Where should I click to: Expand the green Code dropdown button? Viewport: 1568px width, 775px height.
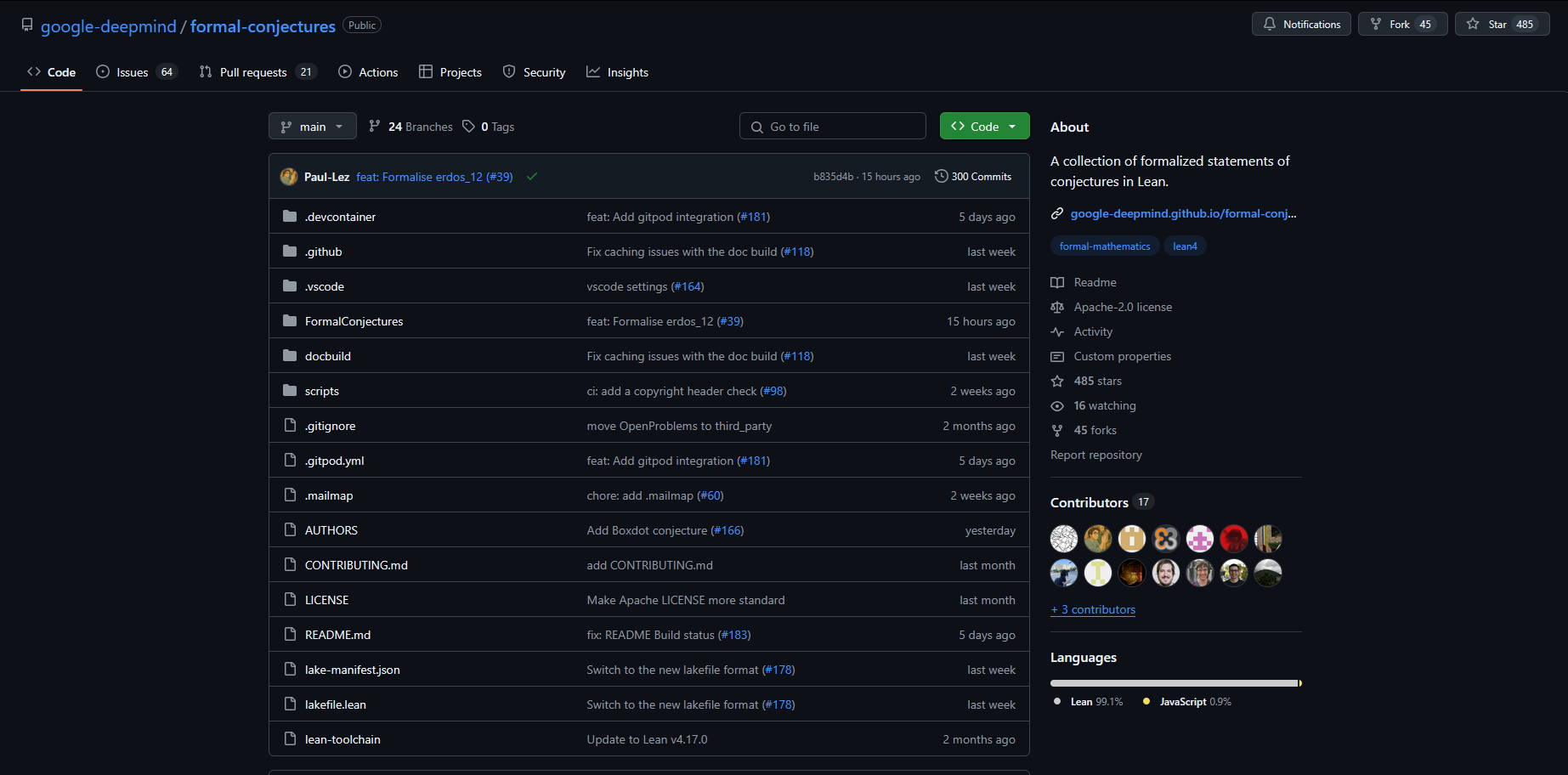[985, 126]
